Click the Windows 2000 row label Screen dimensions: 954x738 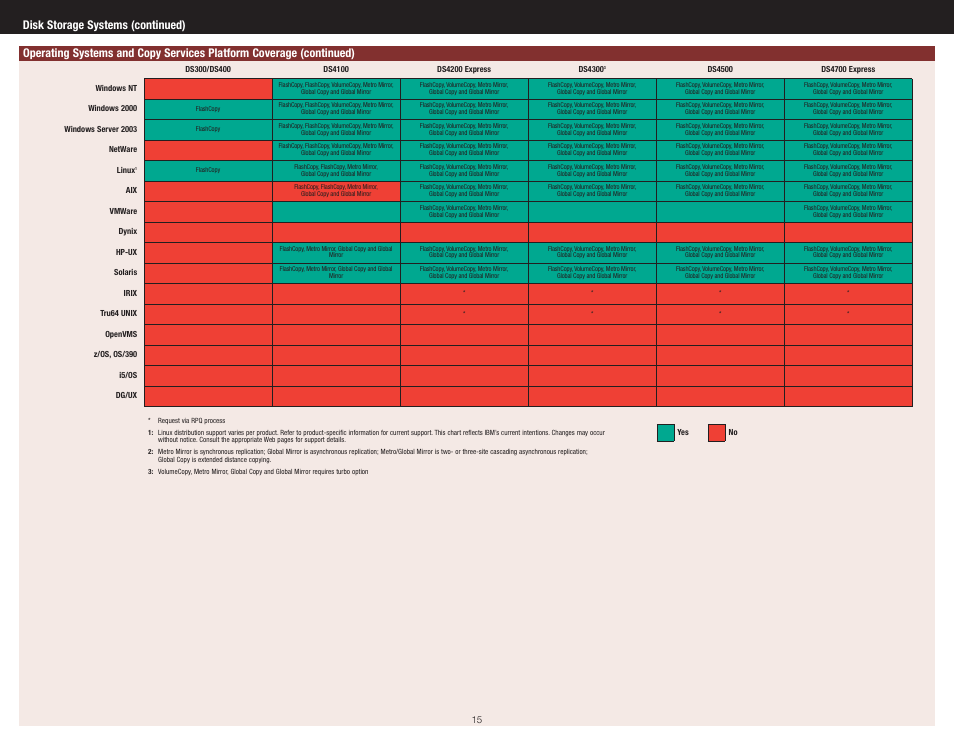pyautogui.click(x=113, y=108)
